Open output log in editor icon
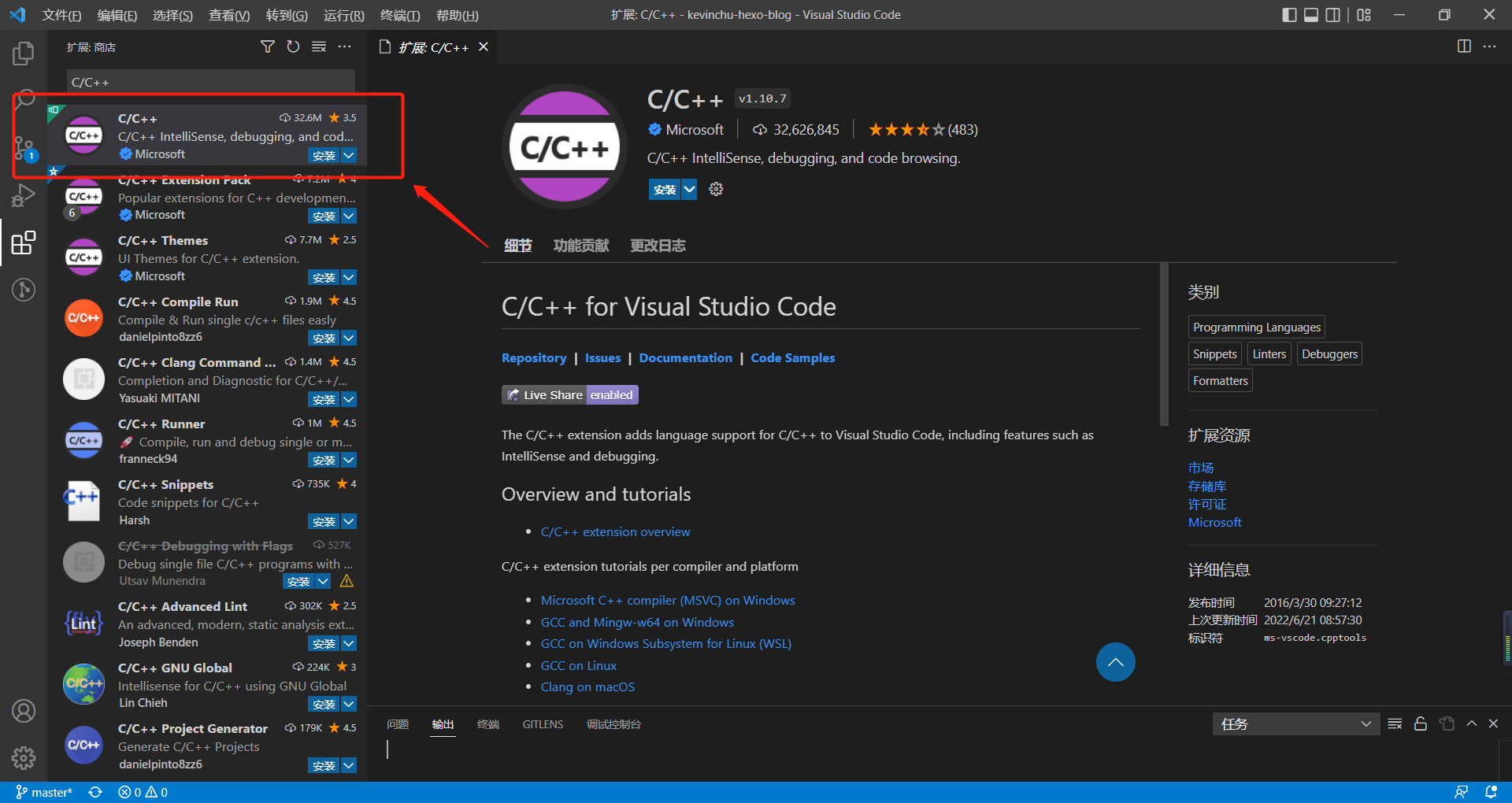1512x803 pixels. (1447, 723)
